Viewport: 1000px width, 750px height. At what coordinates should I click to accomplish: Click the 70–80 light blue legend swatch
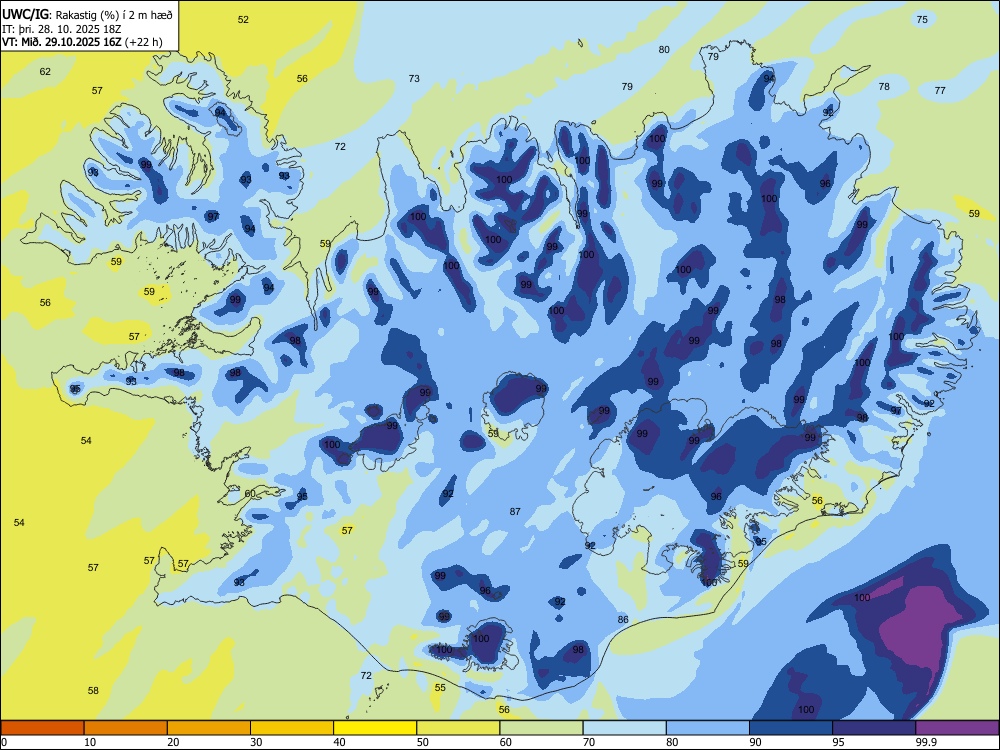tap(624, 728)
